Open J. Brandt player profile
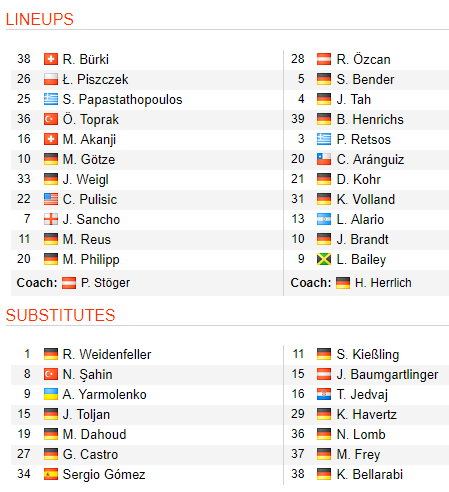449x492 pixels. 363,239
